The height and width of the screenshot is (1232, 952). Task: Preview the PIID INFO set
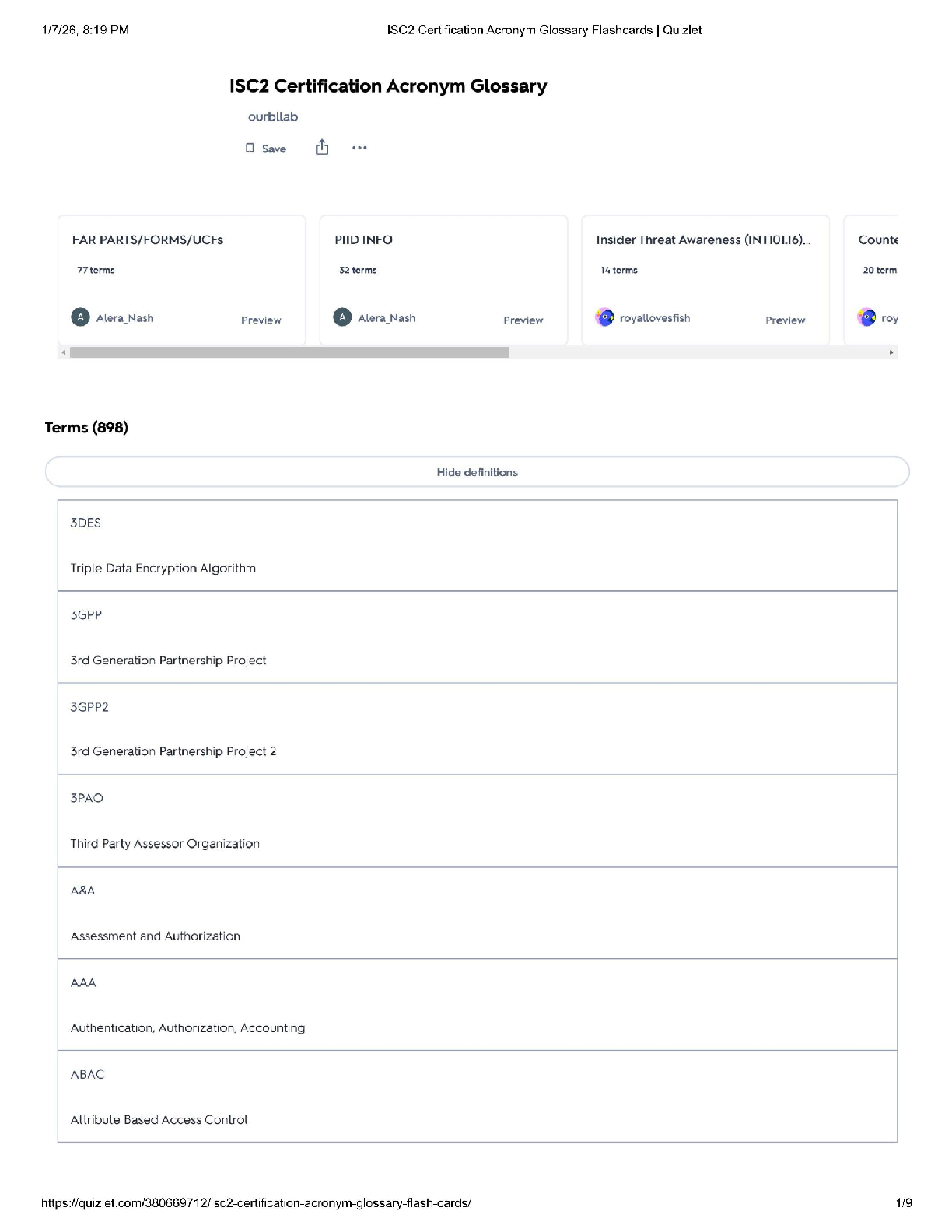coord(523,320)
